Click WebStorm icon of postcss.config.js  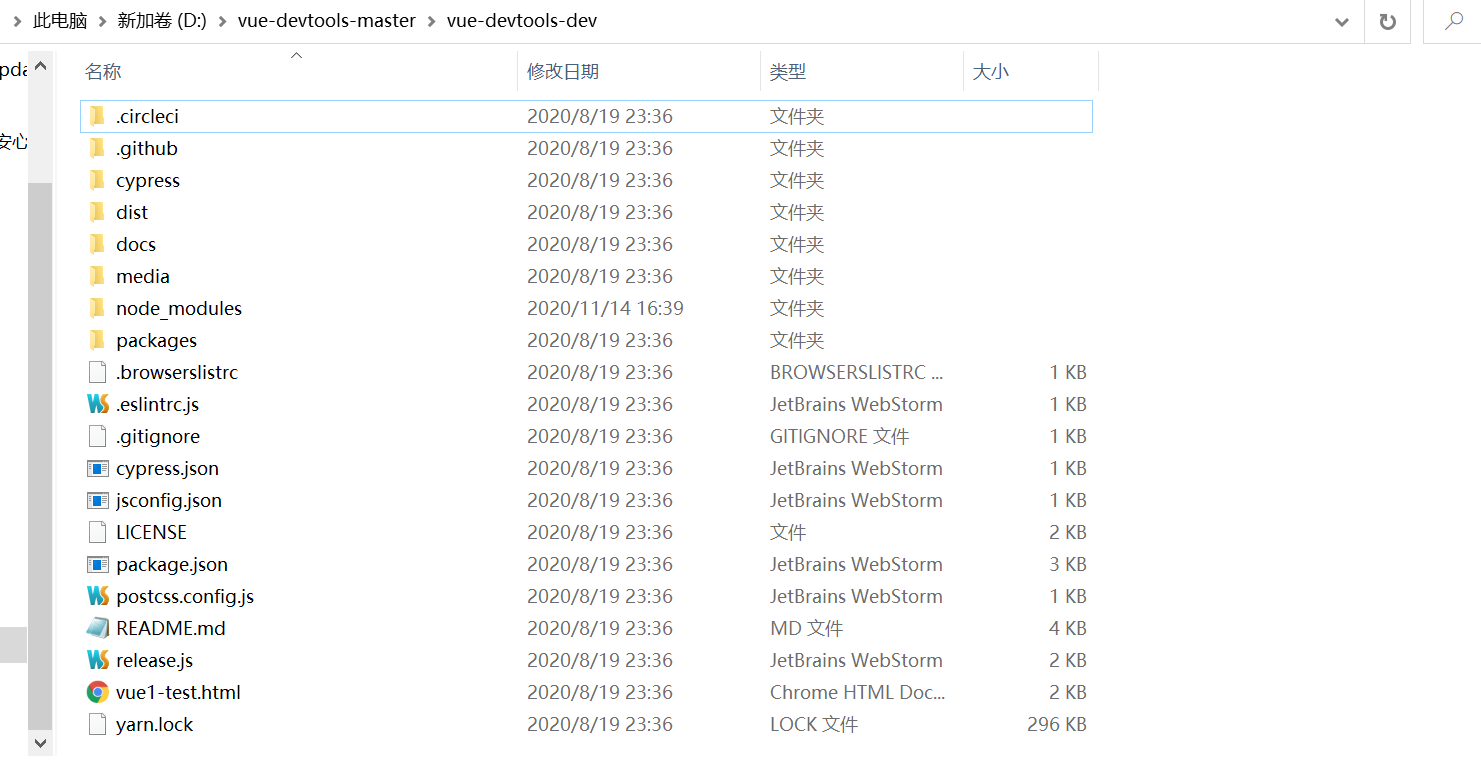tap(97, 596)
